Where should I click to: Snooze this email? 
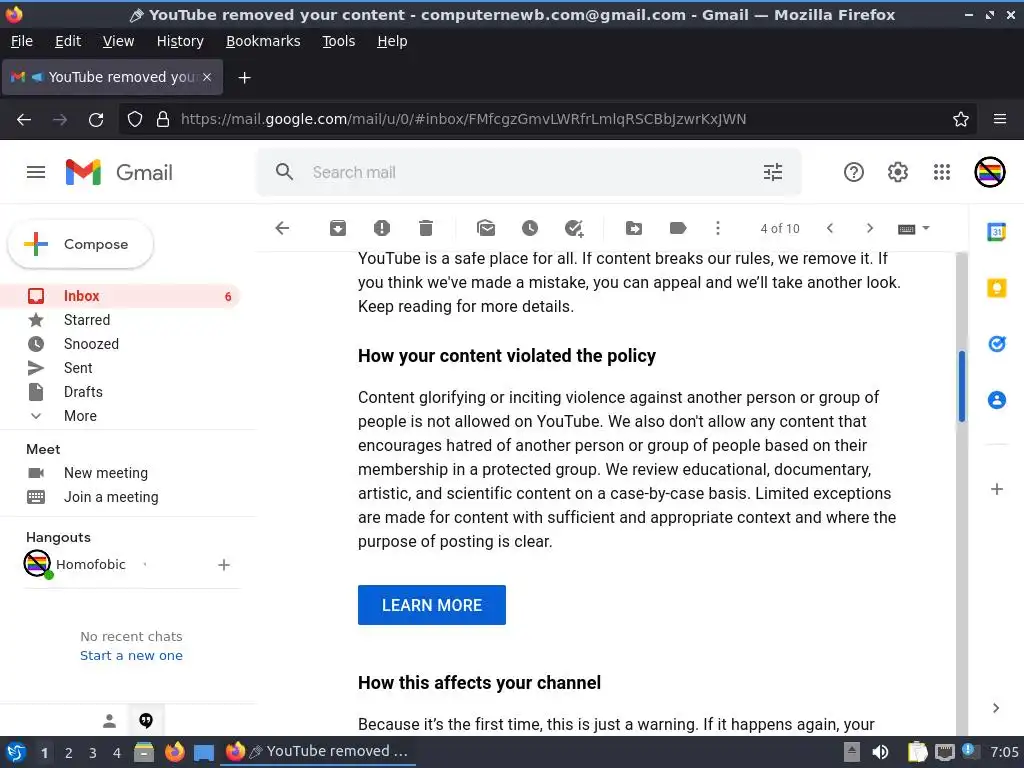530,228
